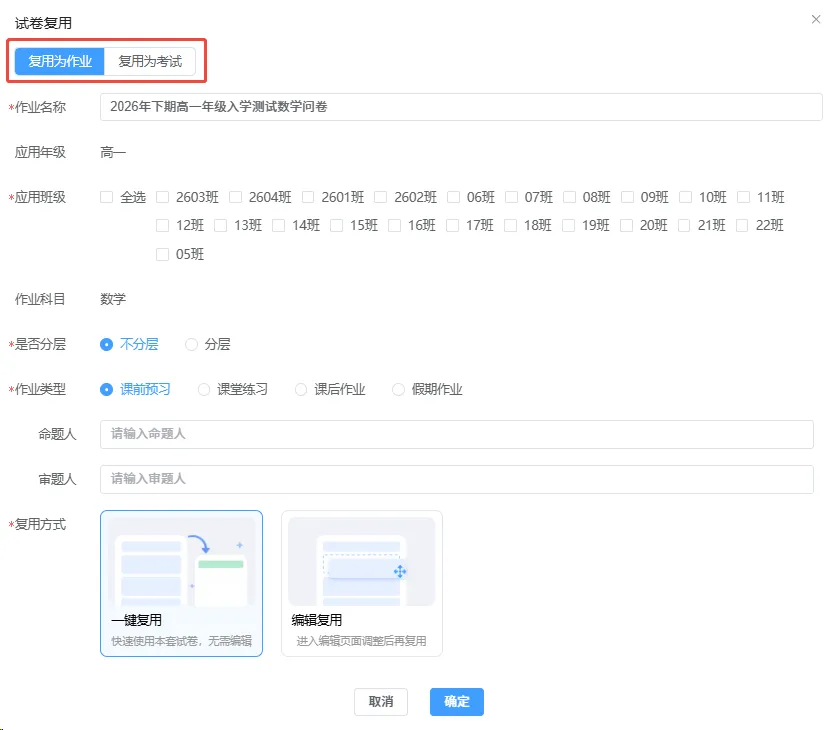
Task: Close the 试卷复用 dialog with X icon
Action: coord(816,20)
